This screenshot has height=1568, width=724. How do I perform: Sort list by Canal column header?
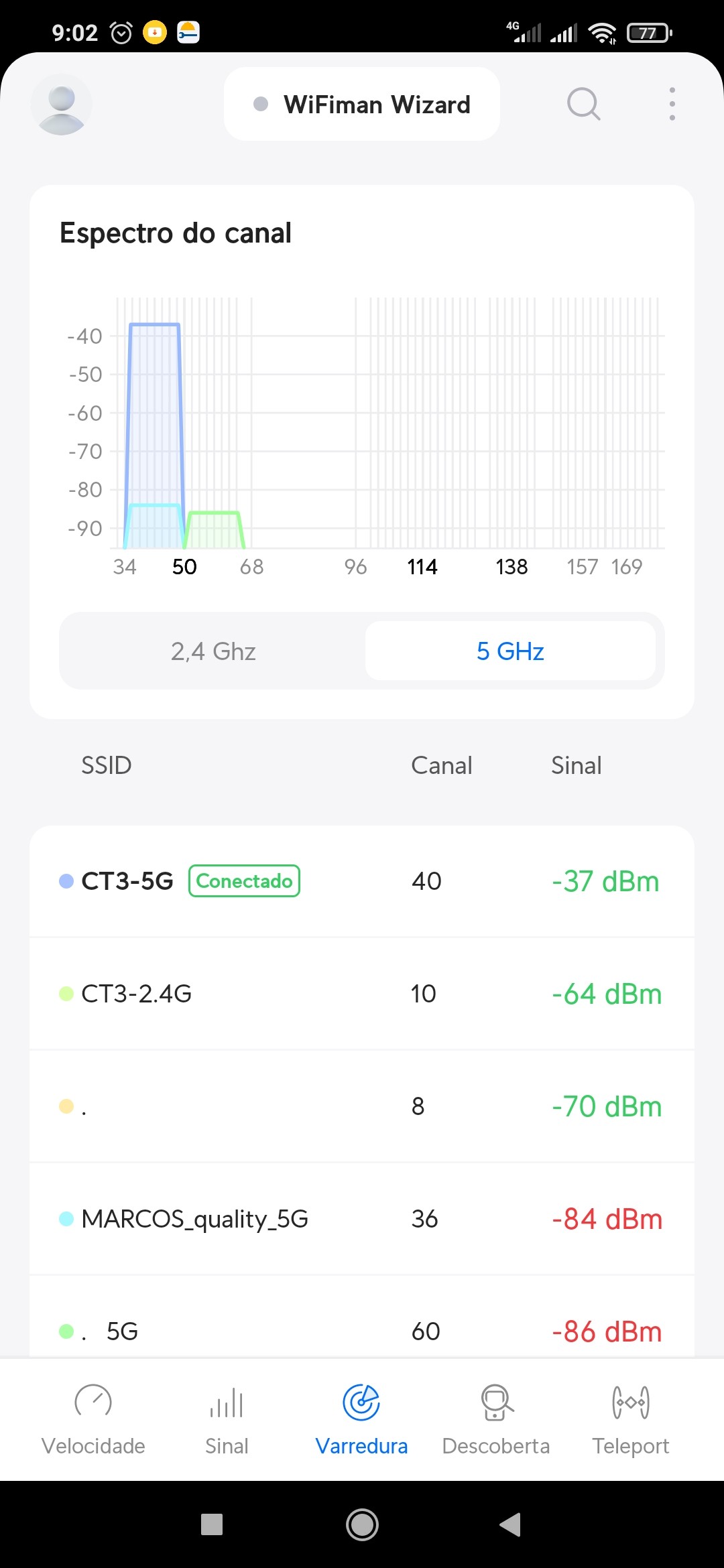441,765
